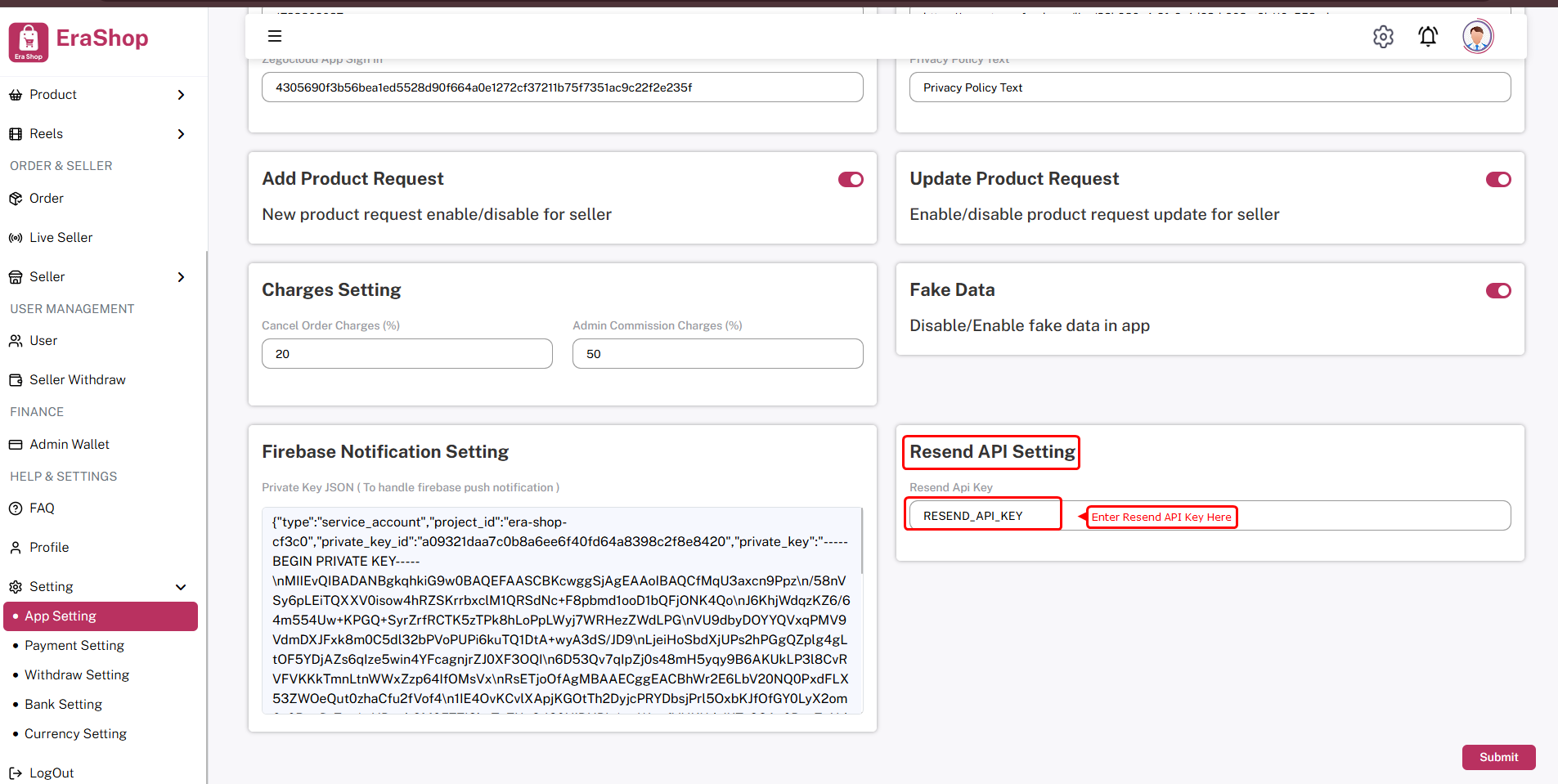This screenshot has height=784, width=1558.
Task: Select Currency Setting submenu item
Action: (x=75, y=734)
